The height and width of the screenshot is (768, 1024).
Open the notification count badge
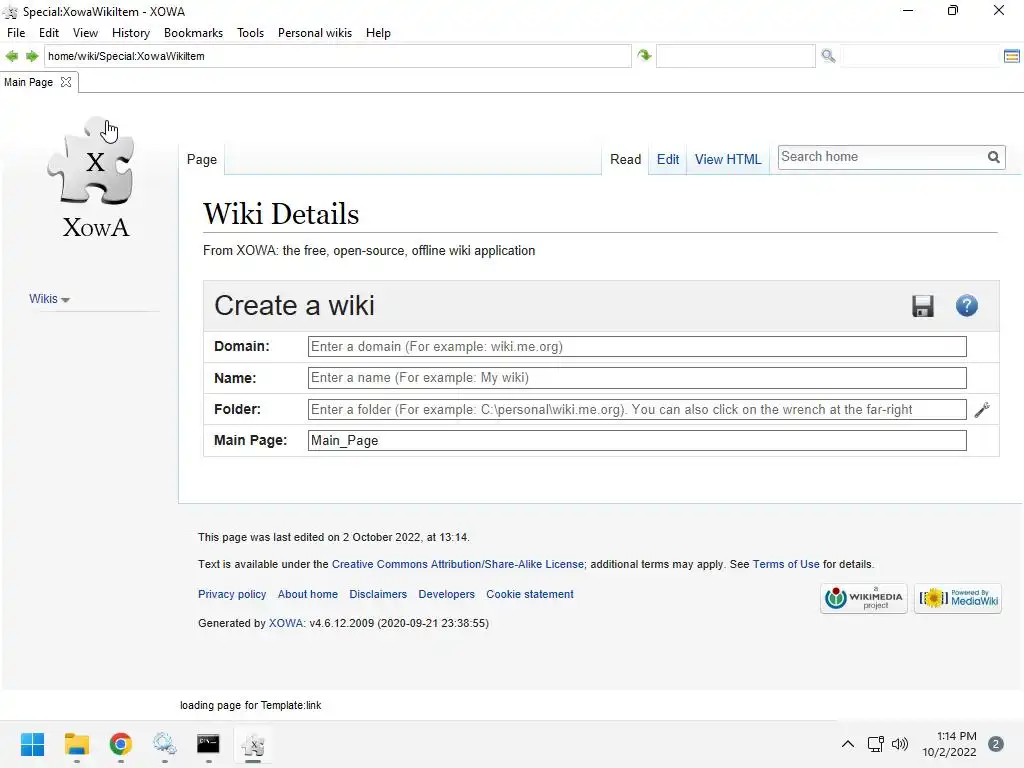(995, 744)
